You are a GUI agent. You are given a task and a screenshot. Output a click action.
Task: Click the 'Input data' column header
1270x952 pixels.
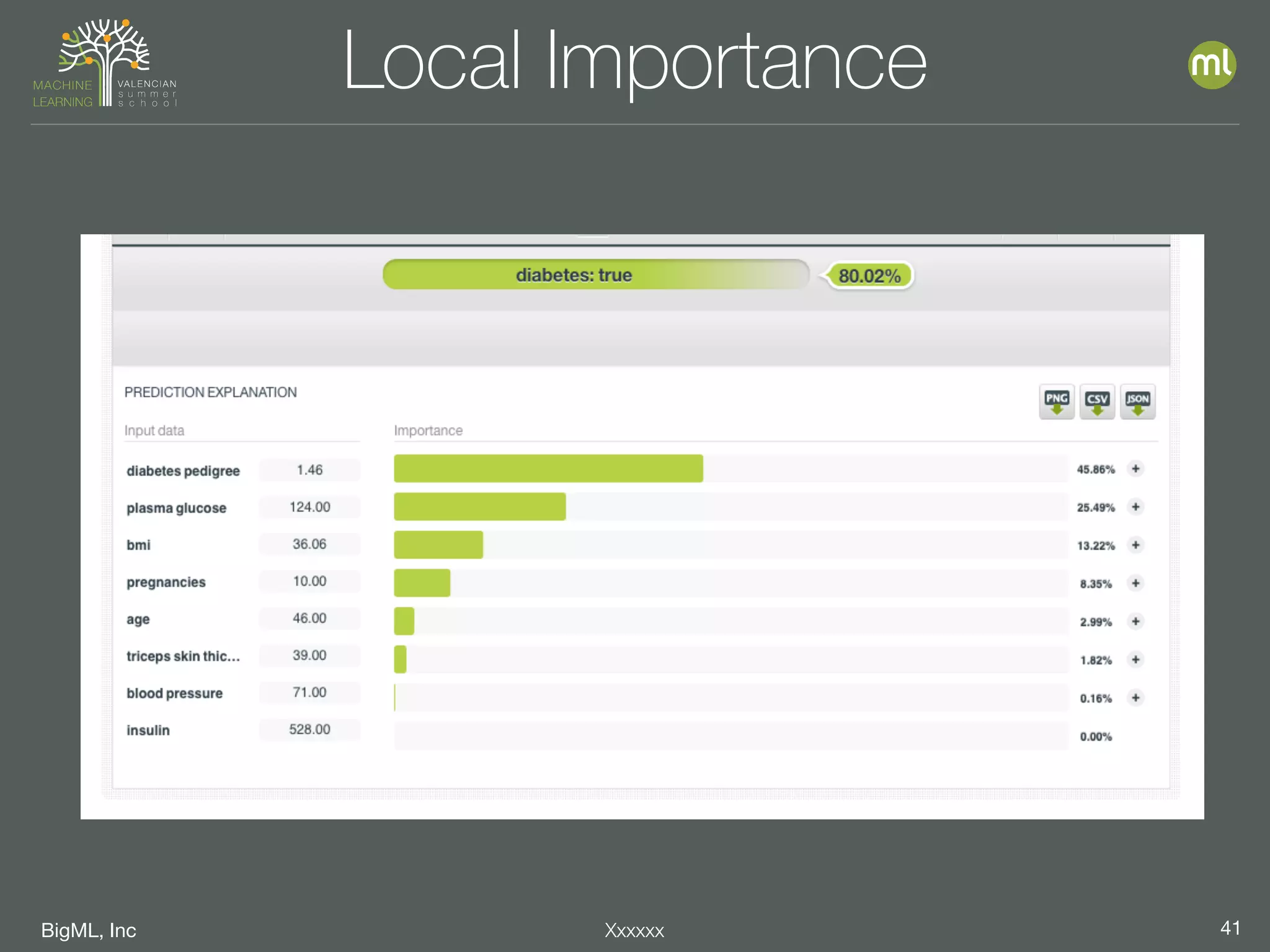(154, 430)
